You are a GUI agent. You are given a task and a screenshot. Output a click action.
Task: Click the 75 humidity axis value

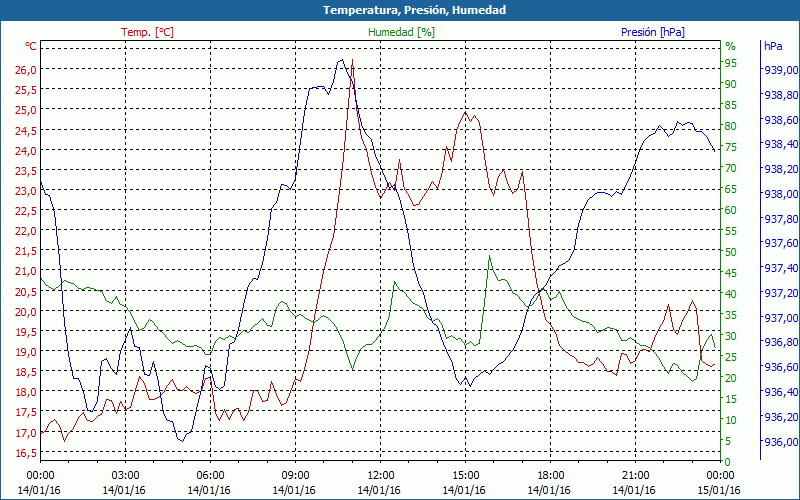pyautogui.click(x=731, y=147)
